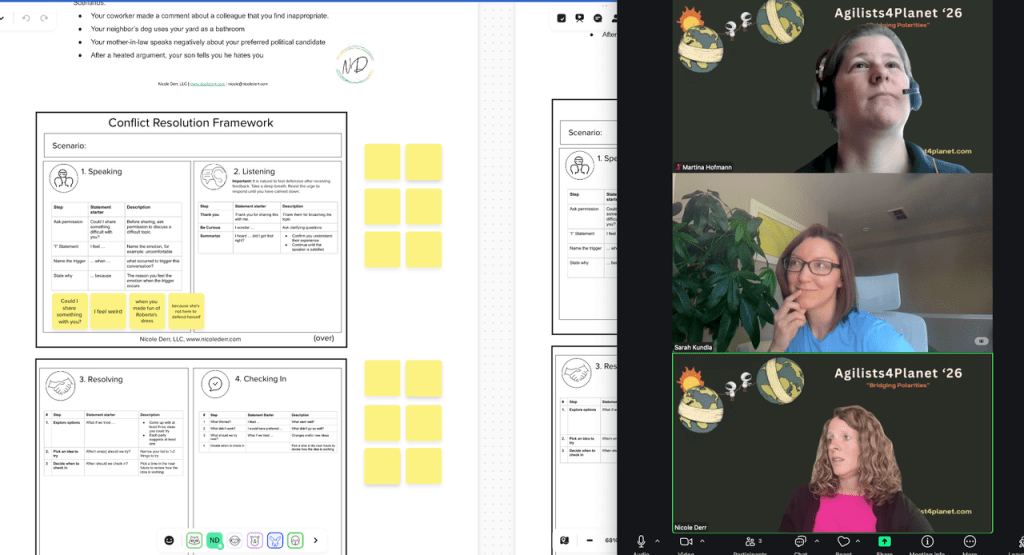Click 'Your mother-in-law speaks negatively' bullet text
Screen dimensions: 1024x555
(208, 42)
